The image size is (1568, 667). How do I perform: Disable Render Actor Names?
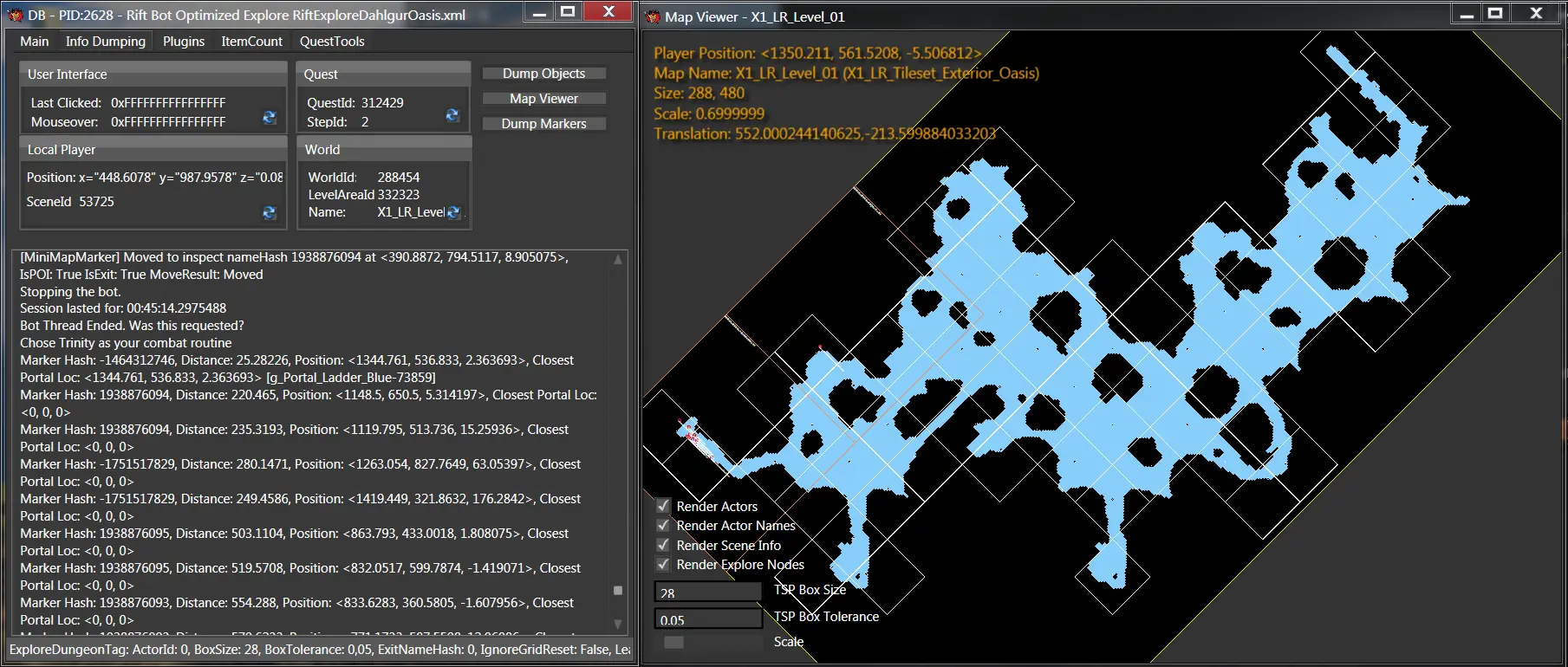[x=663, y=525]
